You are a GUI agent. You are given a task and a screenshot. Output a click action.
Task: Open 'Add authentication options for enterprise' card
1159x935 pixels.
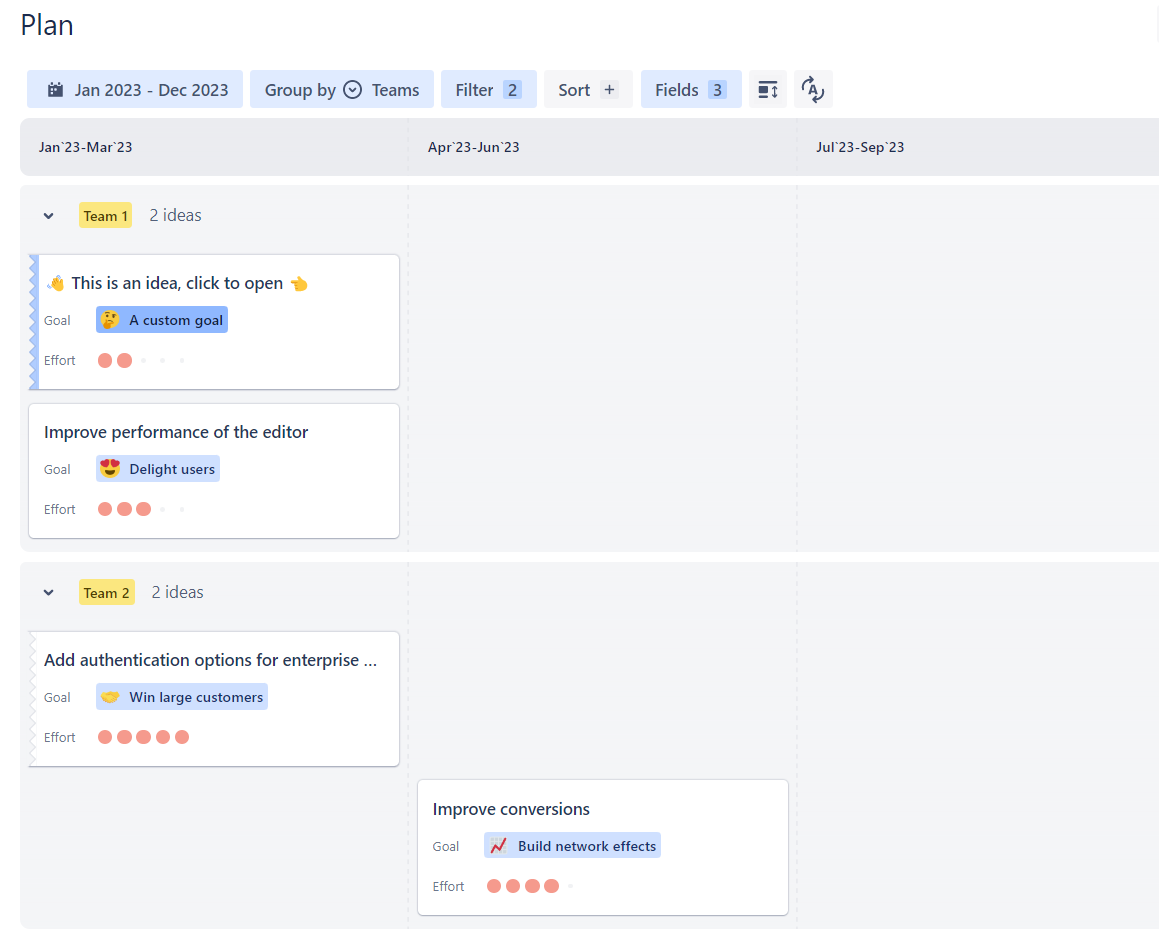pyautogui.click(x=214, y=698)
